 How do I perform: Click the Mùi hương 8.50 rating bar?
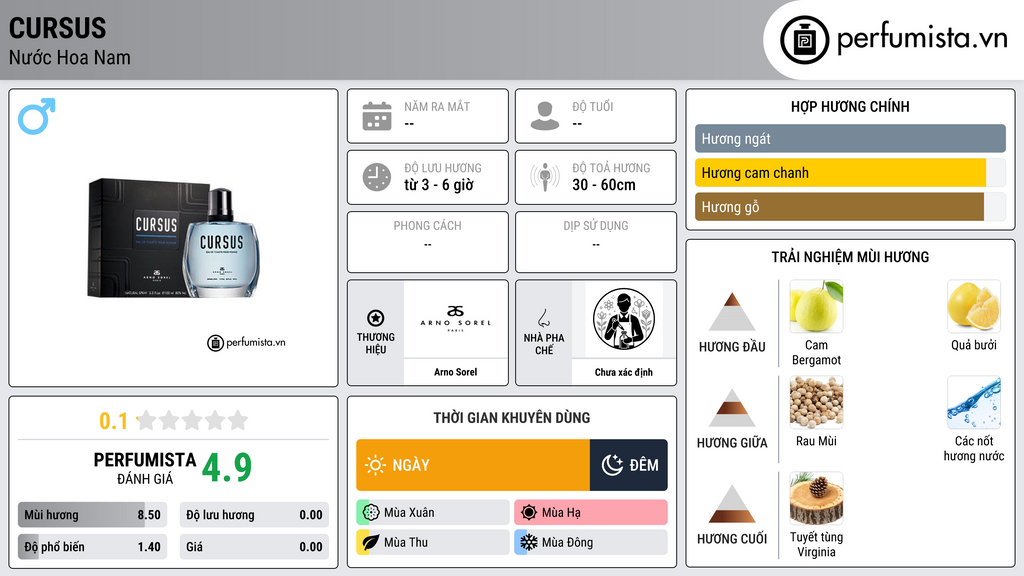pos(93,515)
